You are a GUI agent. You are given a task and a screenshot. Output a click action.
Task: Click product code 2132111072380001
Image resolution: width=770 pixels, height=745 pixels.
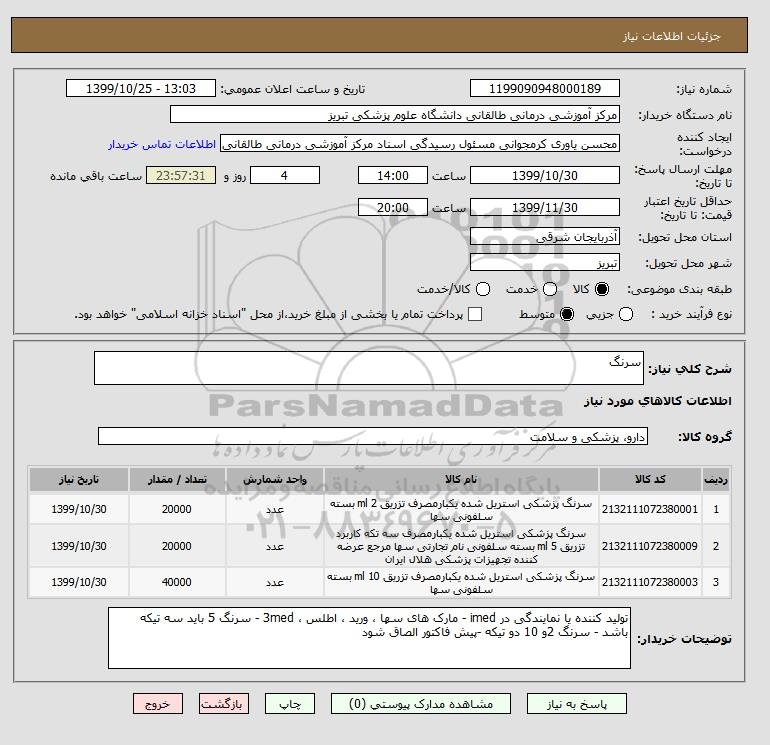click(x=650, y=509)
